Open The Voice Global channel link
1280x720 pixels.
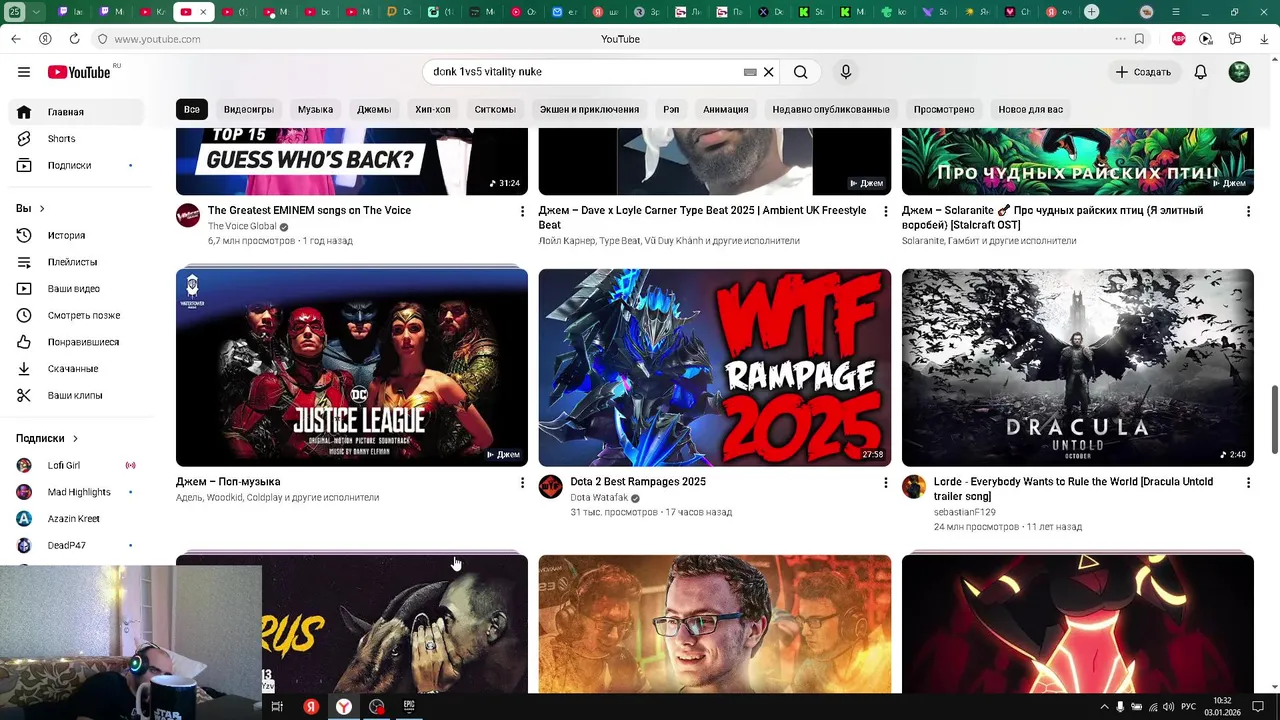click(242, 226)
